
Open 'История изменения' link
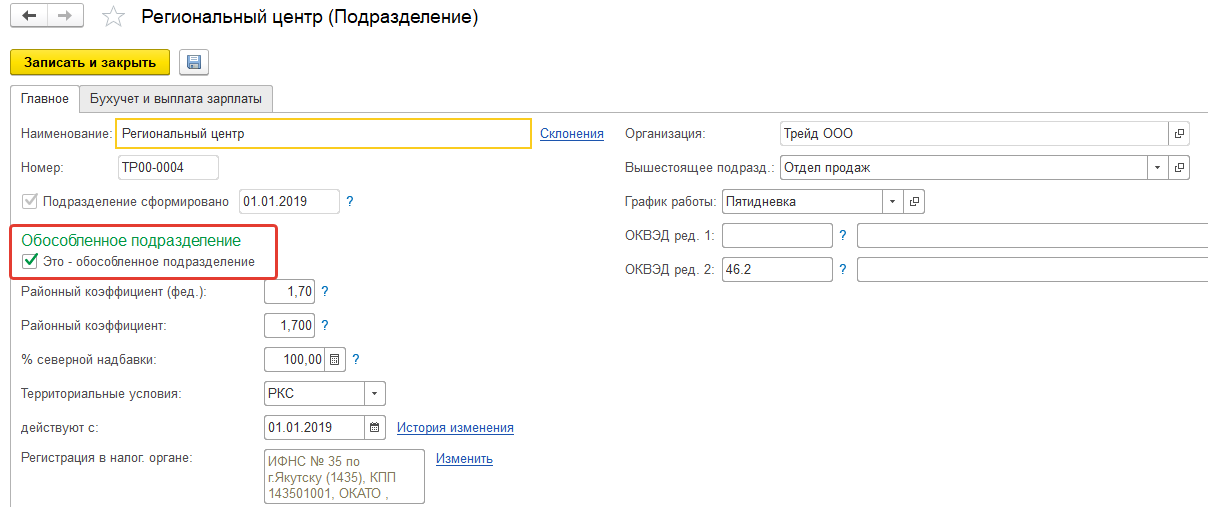point(455,427)
